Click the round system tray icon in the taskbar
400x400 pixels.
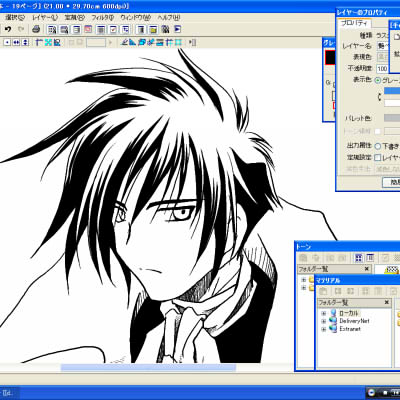click(372, 393)
